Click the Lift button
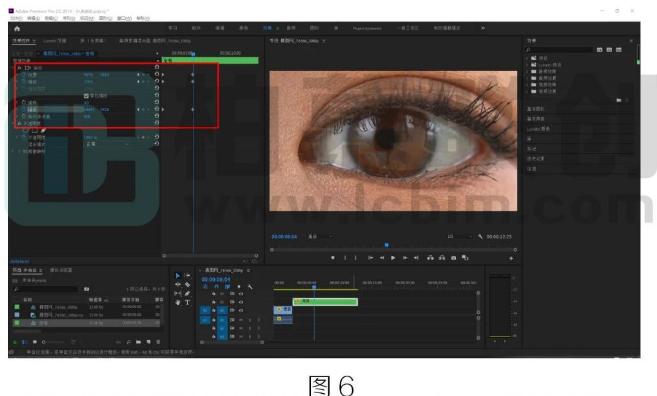The height and width of the screenshot is (396, 657). 430,258
